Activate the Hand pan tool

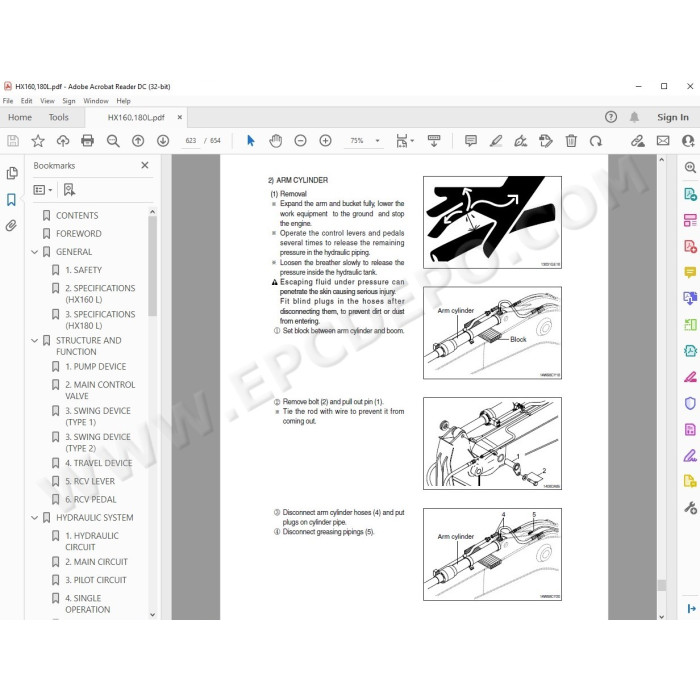[x=275, y=141]
